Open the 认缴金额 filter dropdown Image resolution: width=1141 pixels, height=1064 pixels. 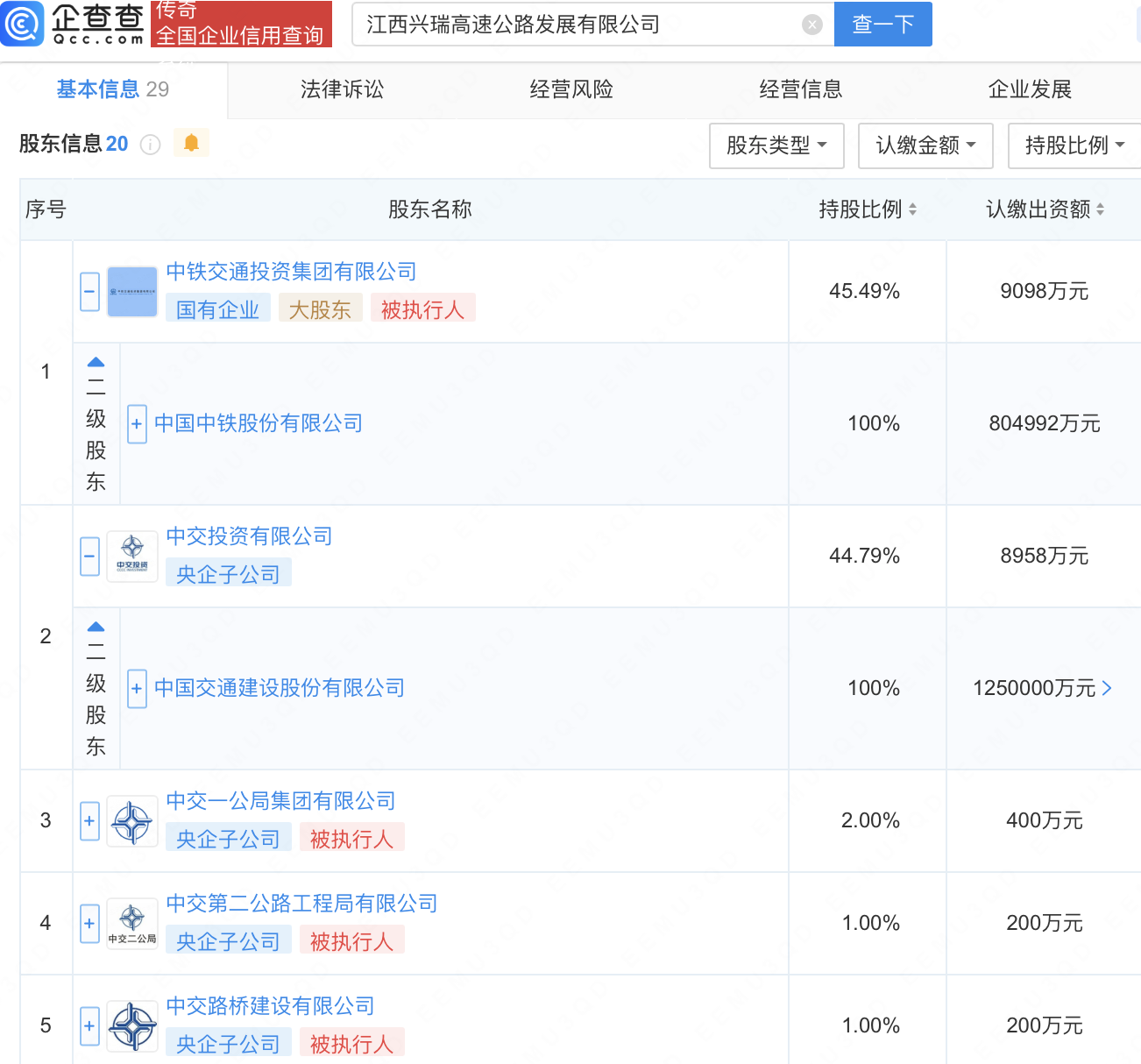[x=925, y=145]
